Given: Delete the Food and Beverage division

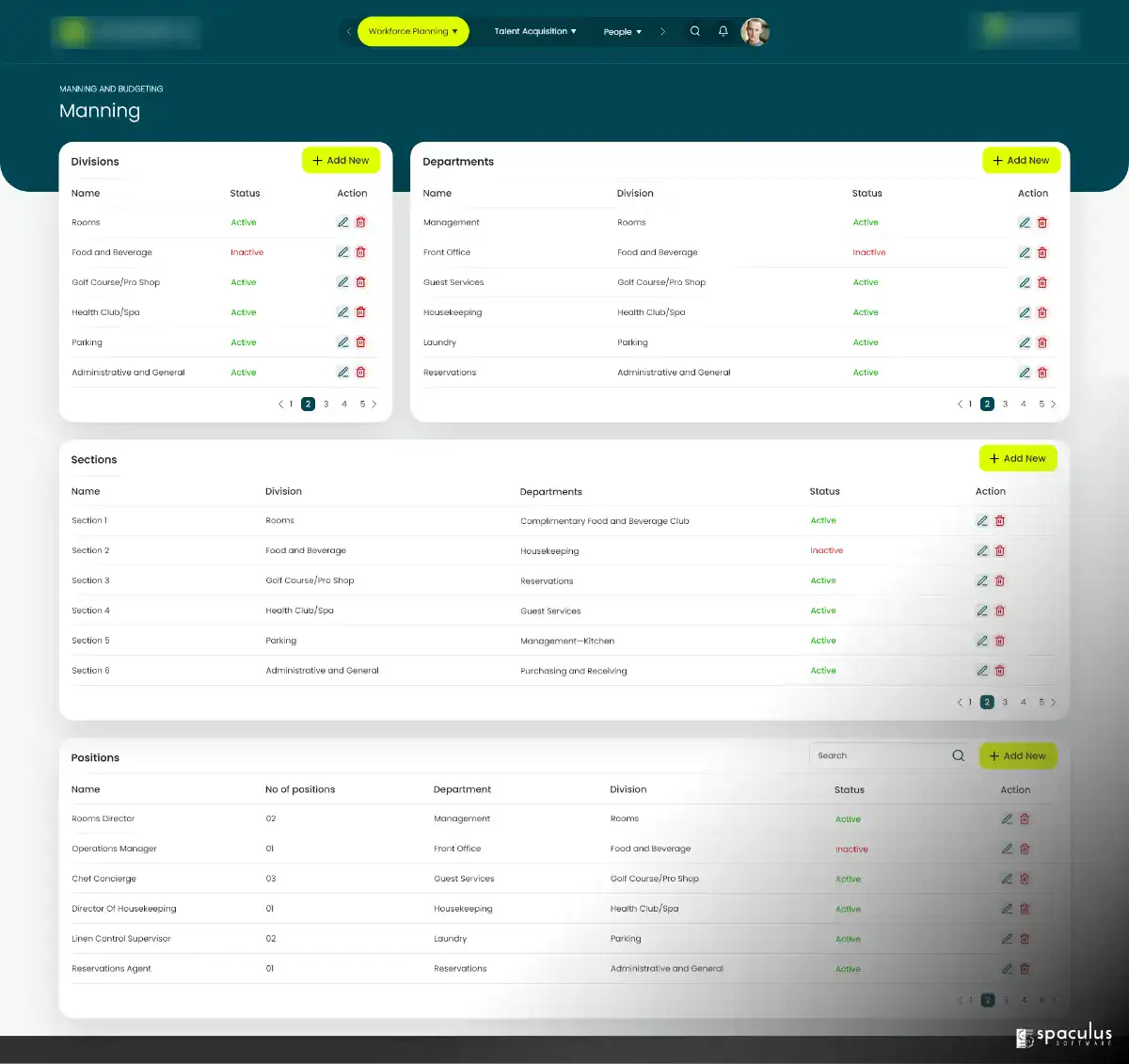Looking at the screenshot, I should pyautogui.click(x=360, y=252).
